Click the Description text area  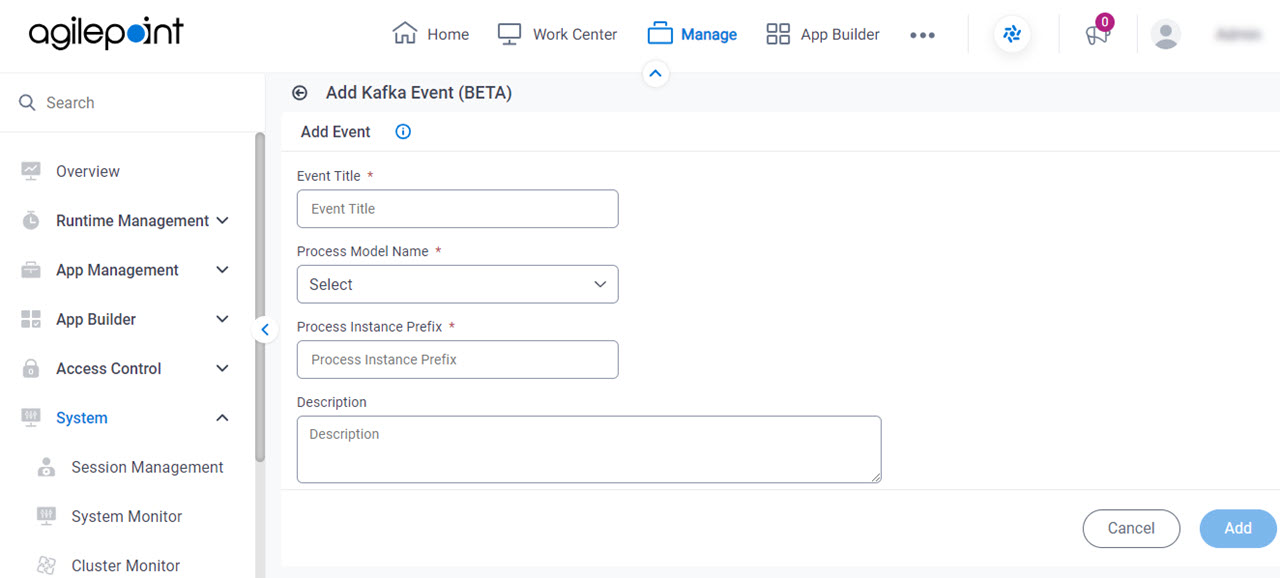pyautogui.click(x=589, y=449)
